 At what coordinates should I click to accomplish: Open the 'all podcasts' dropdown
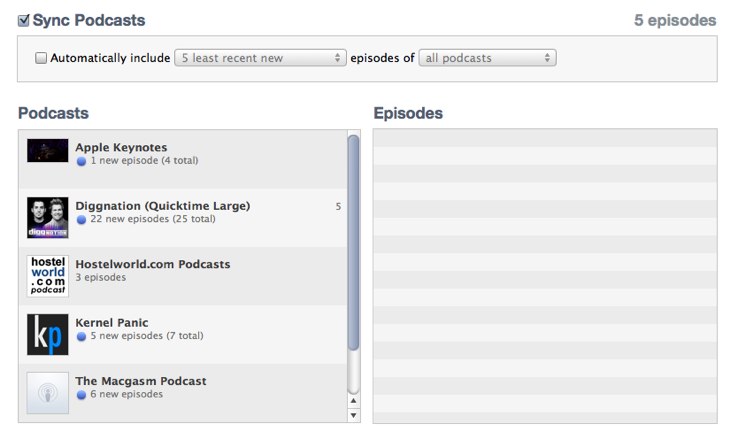coord(487,58)
